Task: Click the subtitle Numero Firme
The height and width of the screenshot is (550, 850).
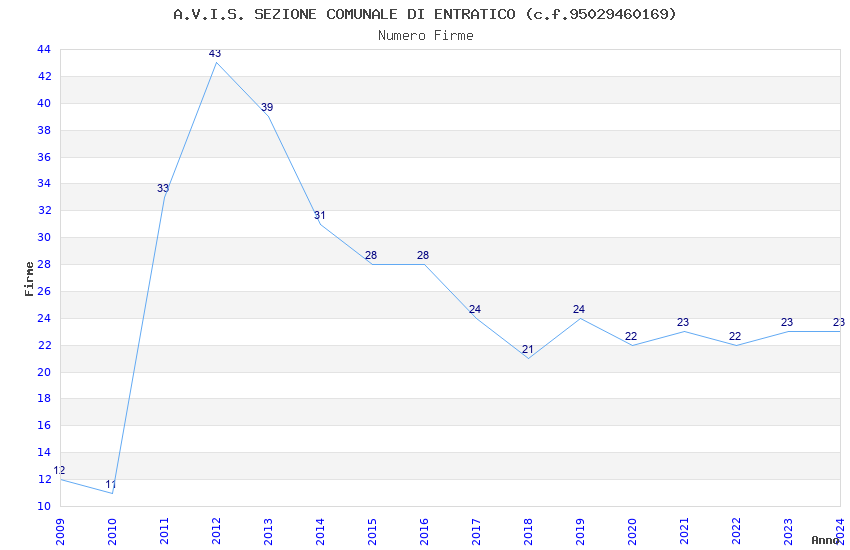Action: coord(426,35)
